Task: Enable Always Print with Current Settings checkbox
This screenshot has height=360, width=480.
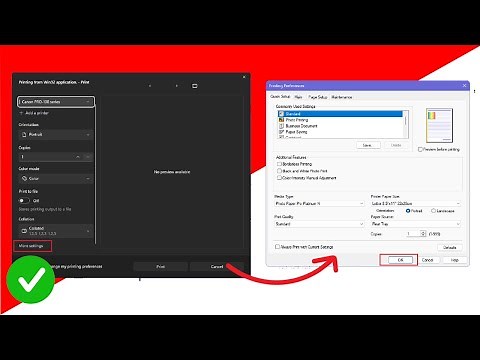Action: point(277,247)
